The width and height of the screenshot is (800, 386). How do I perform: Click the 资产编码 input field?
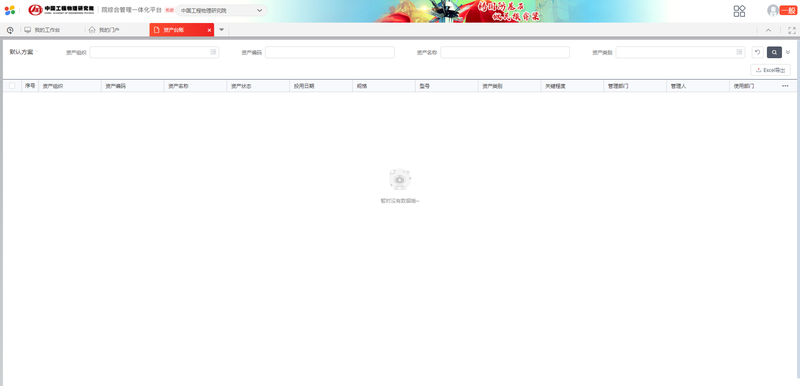(x=330, y=52)
